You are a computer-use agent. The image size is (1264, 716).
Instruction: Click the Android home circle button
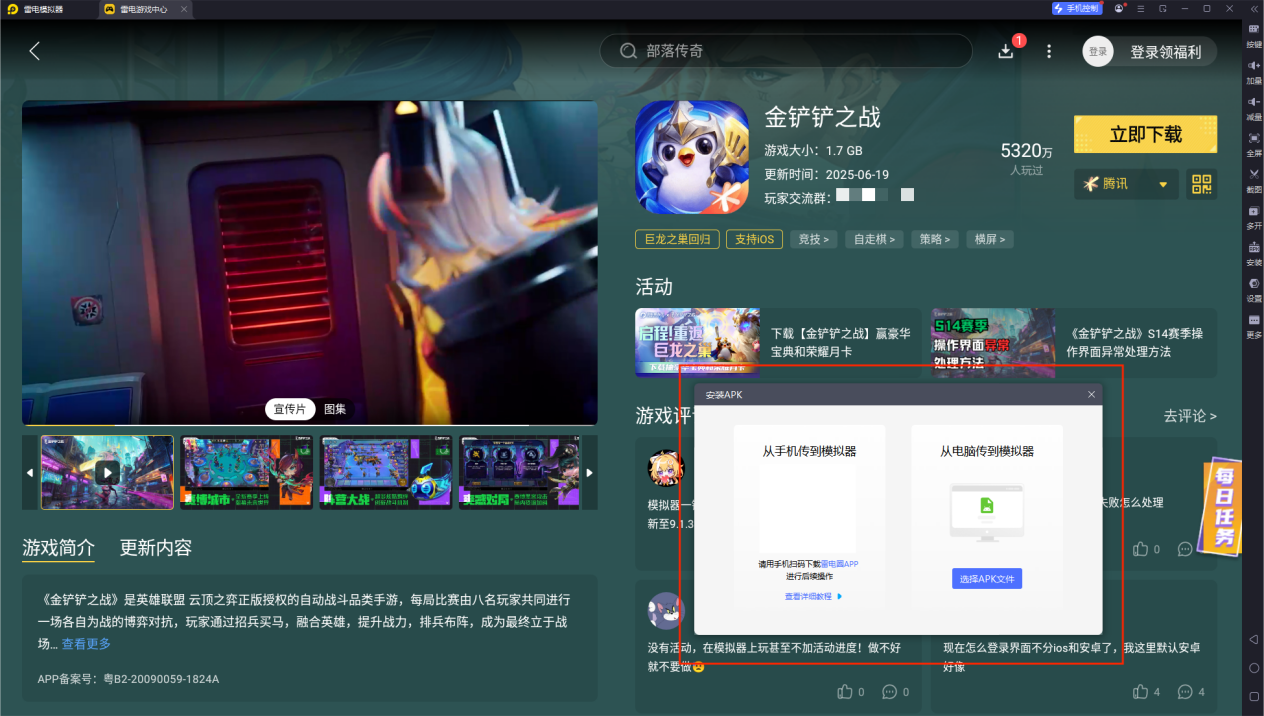tap(1254, 667)
